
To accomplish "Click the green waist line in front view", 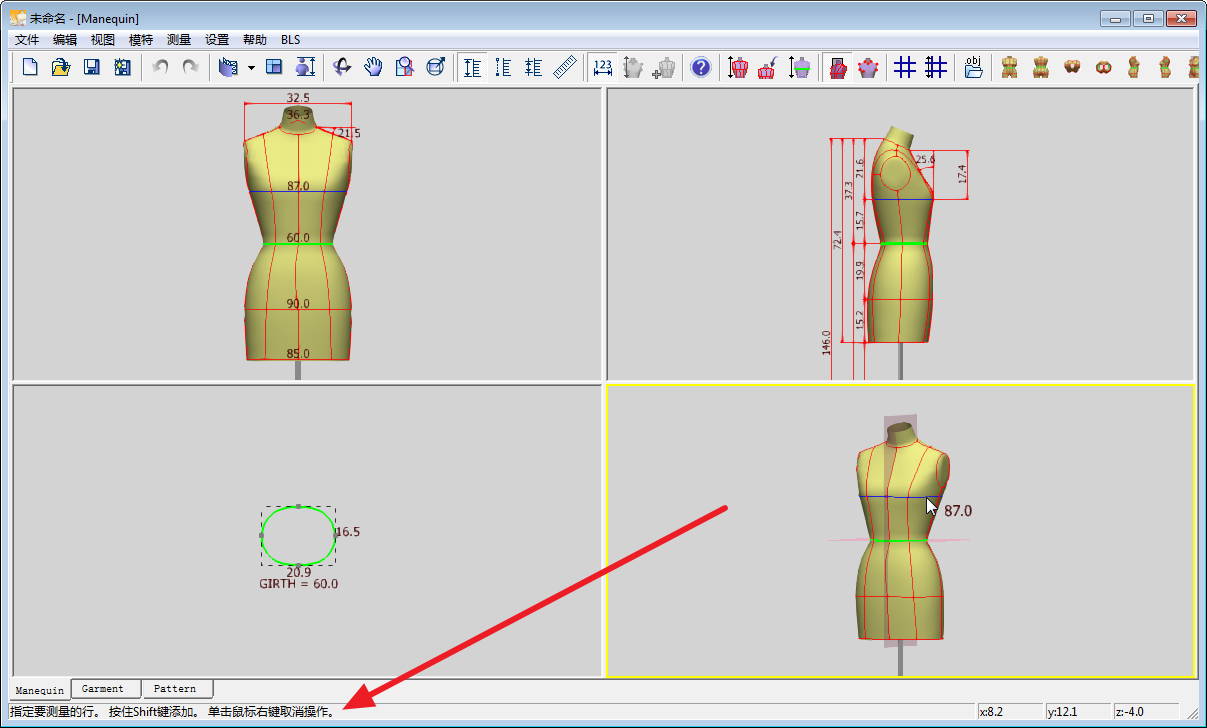I will [x=280, y=244].
